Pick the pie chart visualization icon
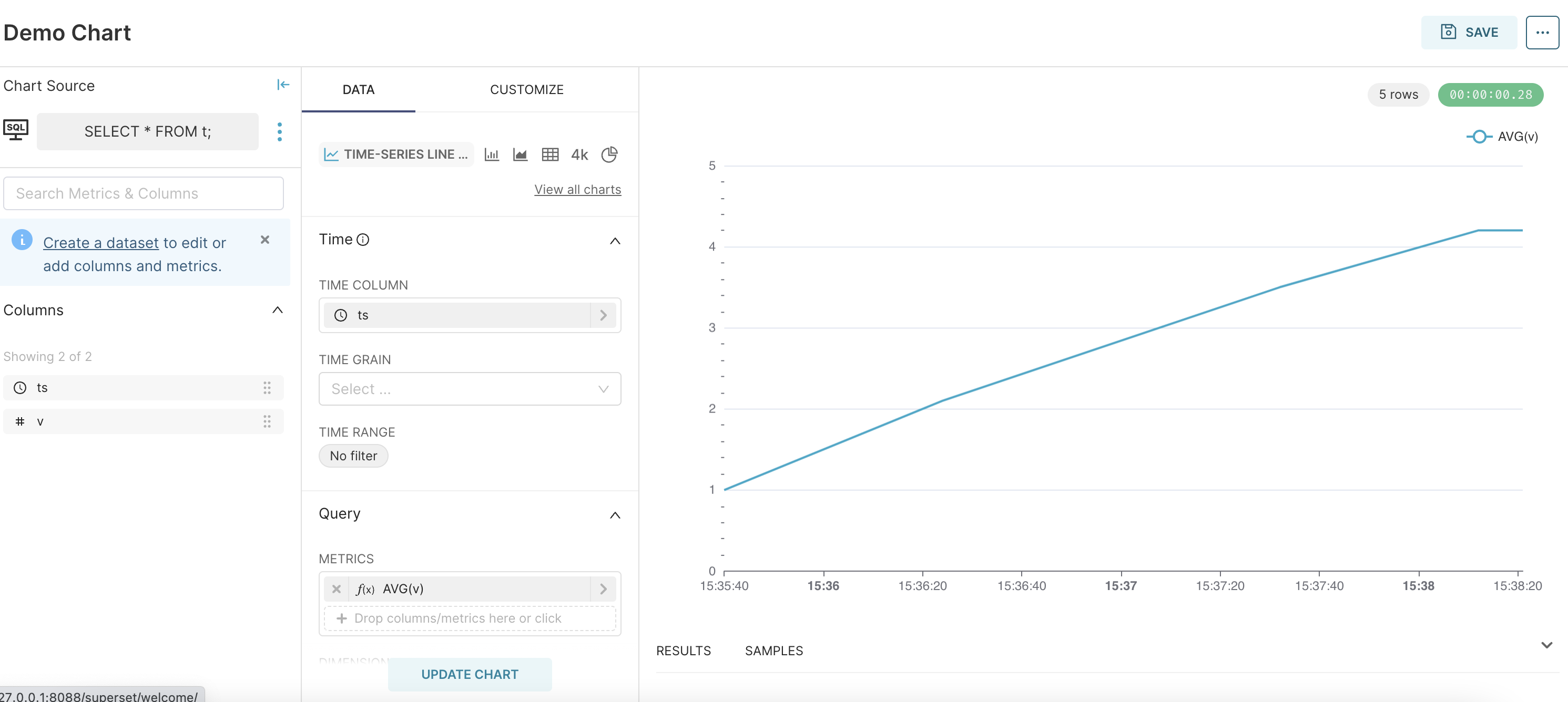This screenshot has height=702, width=1568. [x=609, y=154]
